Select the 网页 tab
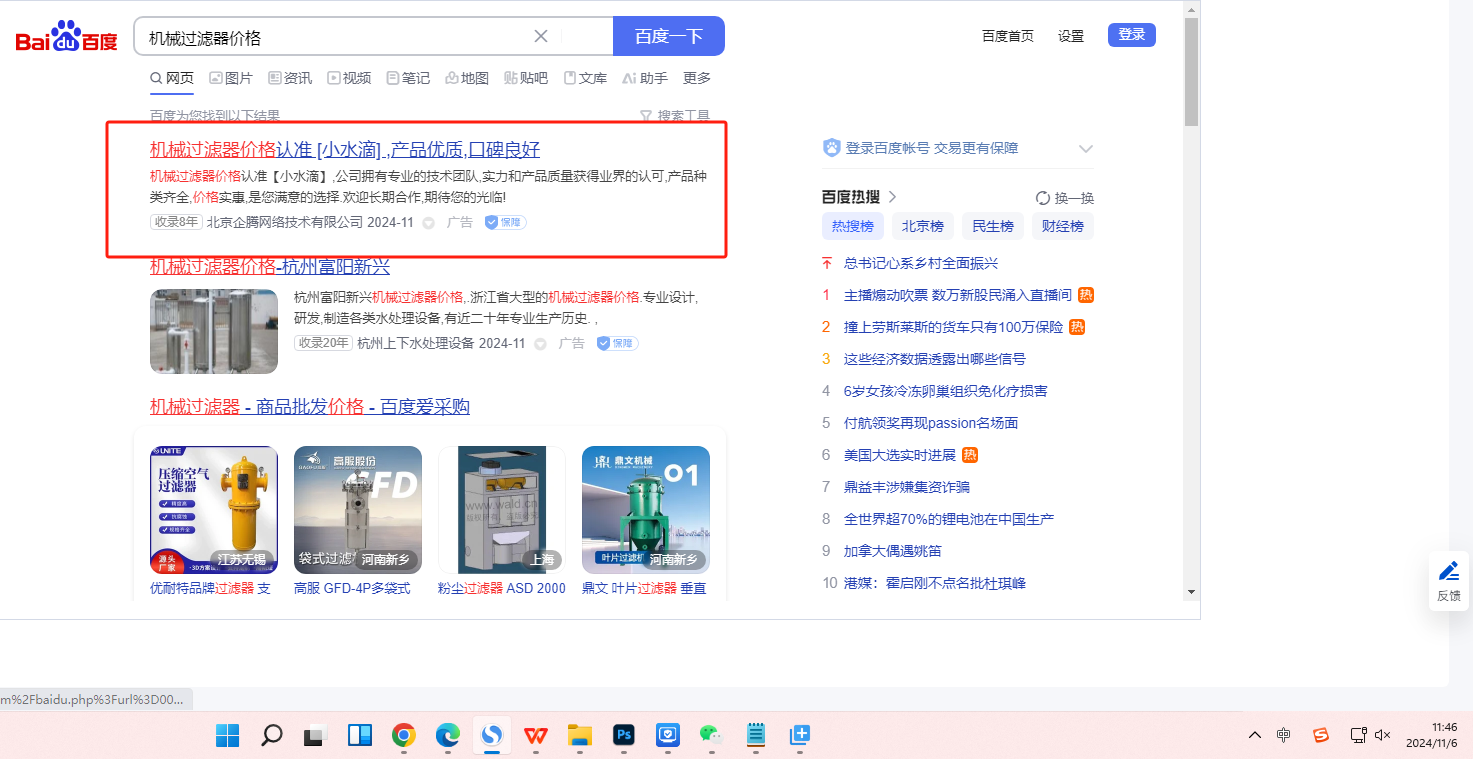This screenshot has width=1473, height=759. (172, 78)
